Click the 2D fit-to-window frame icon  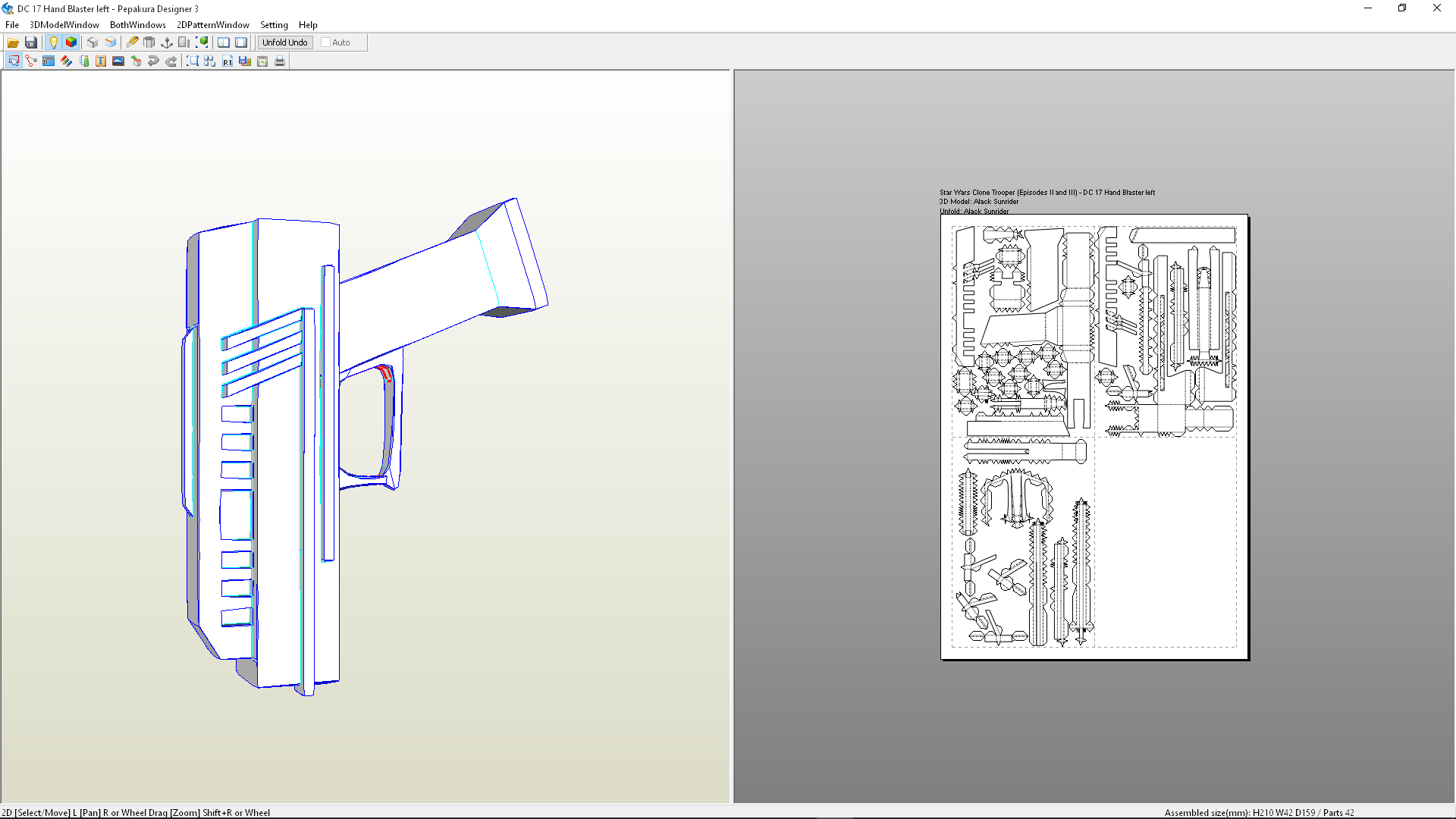(193, 61)
